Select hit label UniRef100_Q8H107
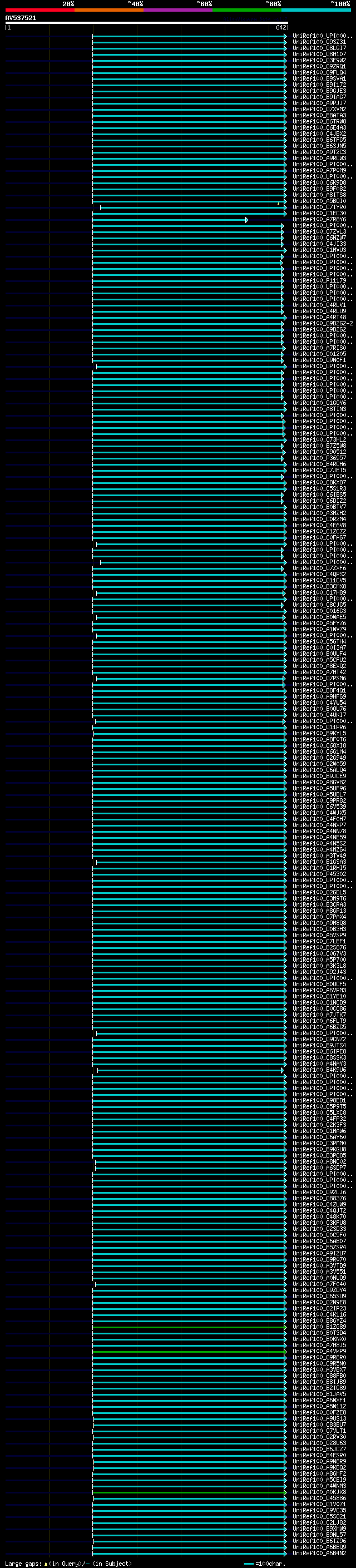This screenshot has width=356, height=1568. coord(319,54)
